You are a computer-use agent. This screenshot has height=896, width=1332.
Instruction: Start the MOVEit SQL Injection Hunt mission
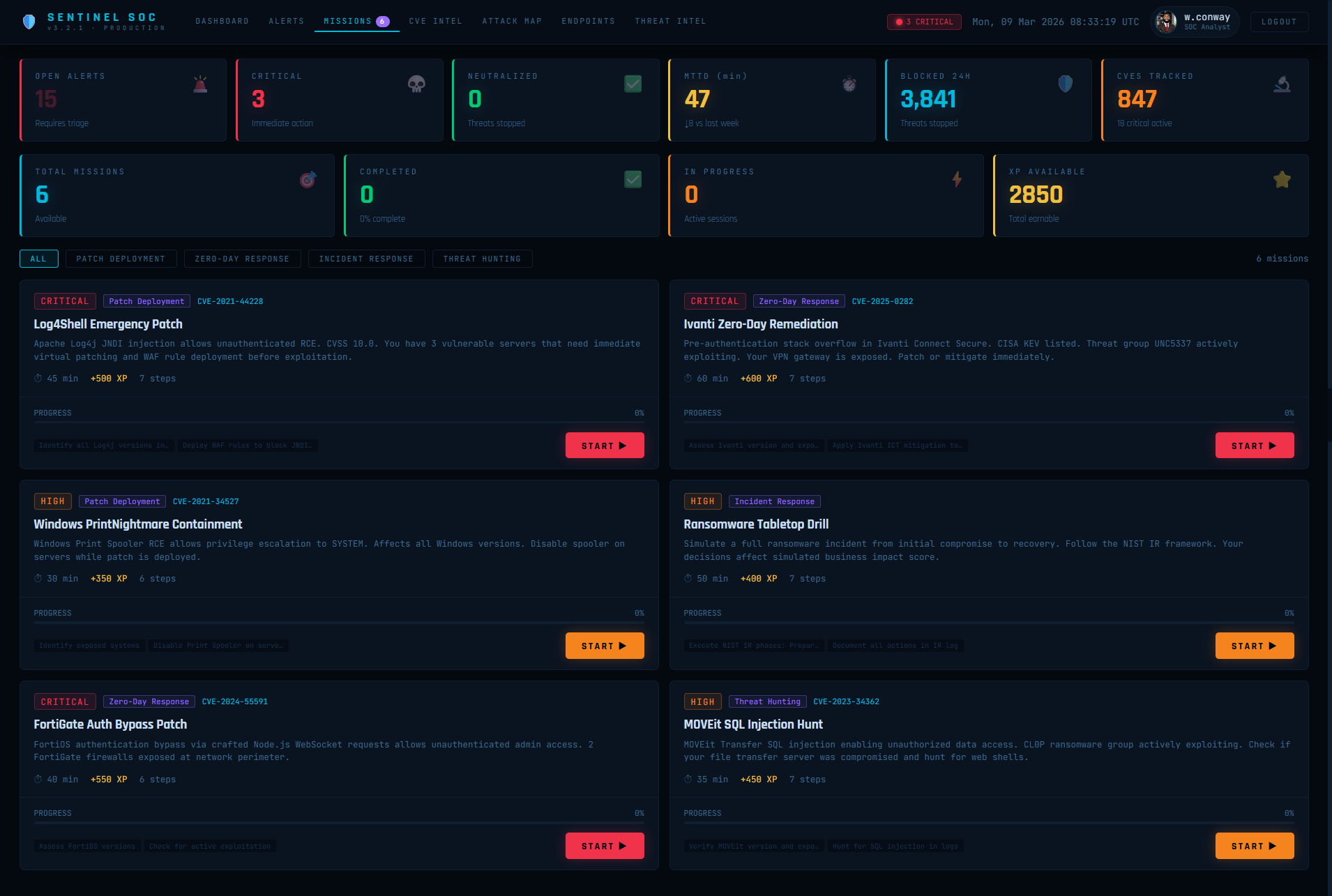(1255, 846)
